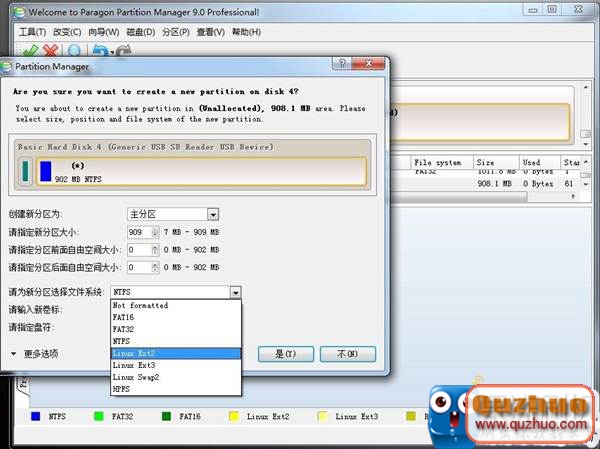Choose FAT16 from file system list
This screenshot has width=600, height=449.
(176, 317)
